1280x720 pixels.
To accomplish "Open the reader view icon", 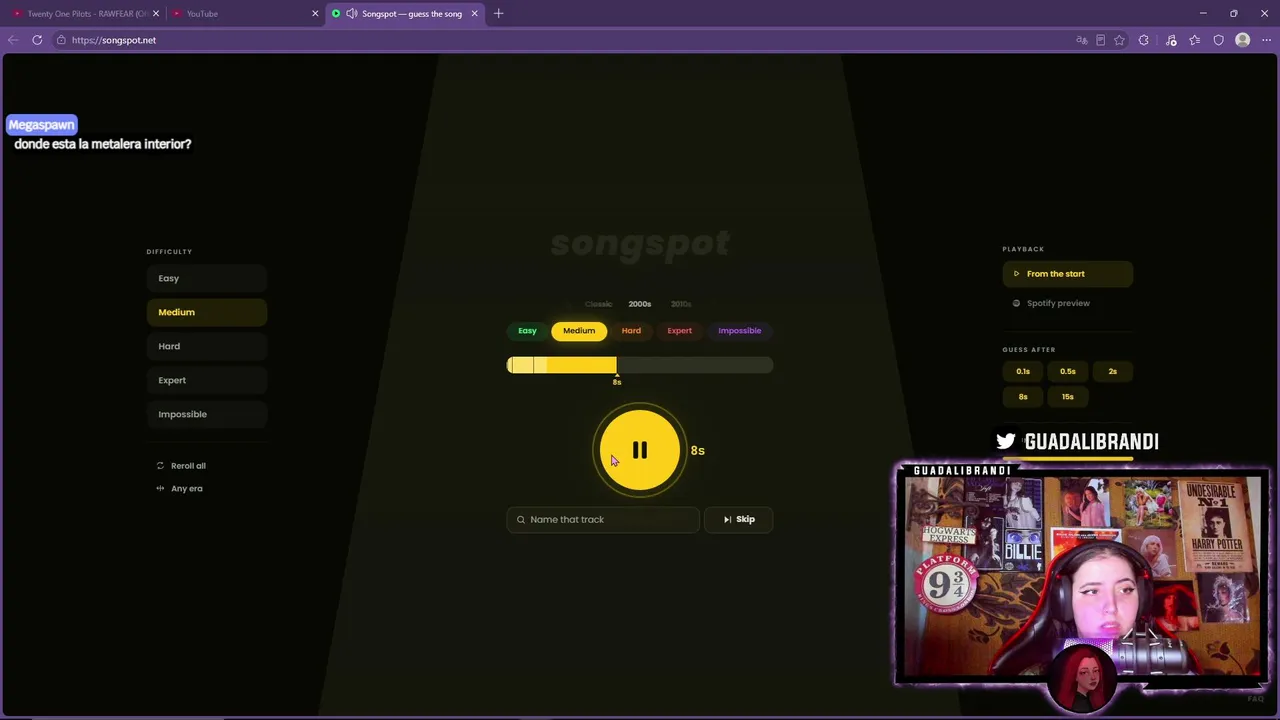I will [x=1100, y=40].
